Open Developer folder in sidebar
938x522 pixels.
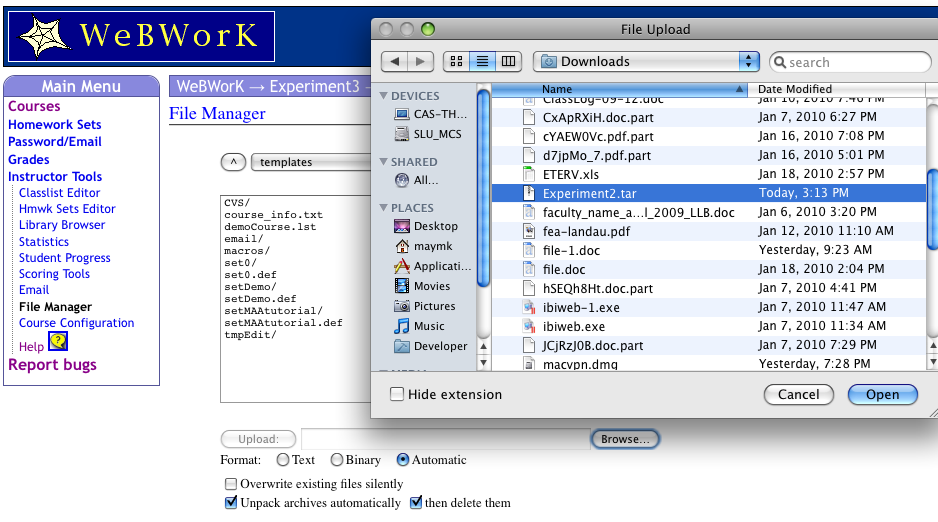point(431,346)
